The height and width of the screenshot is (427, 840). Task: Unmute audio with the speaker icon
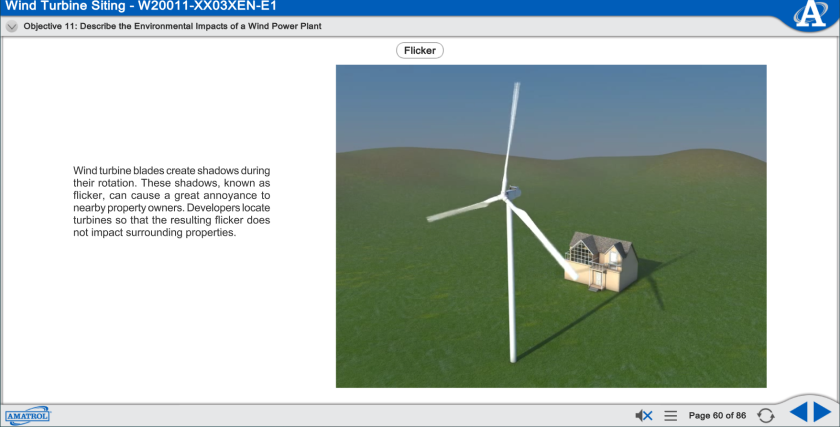pyautogui.click(x=643, y=415)
